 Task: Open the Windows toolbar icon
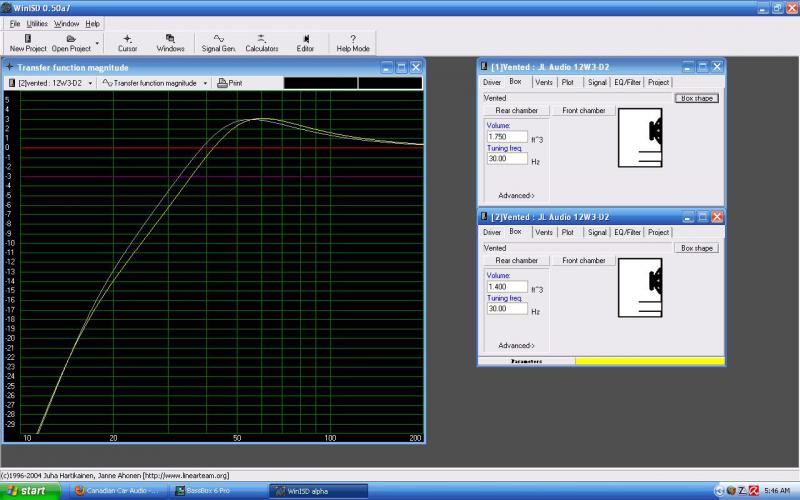tap(170, 39)
